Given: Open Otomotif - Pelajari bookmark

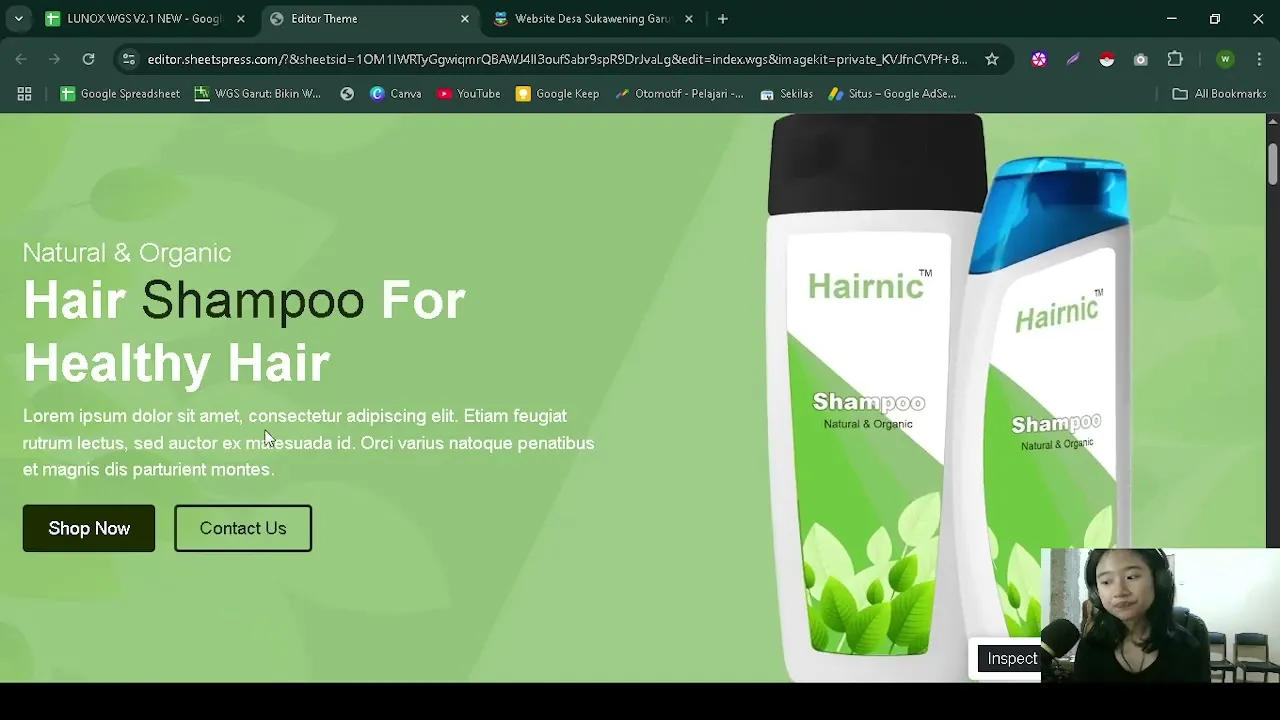Looking at the screenshot, I should coord(680,93).
